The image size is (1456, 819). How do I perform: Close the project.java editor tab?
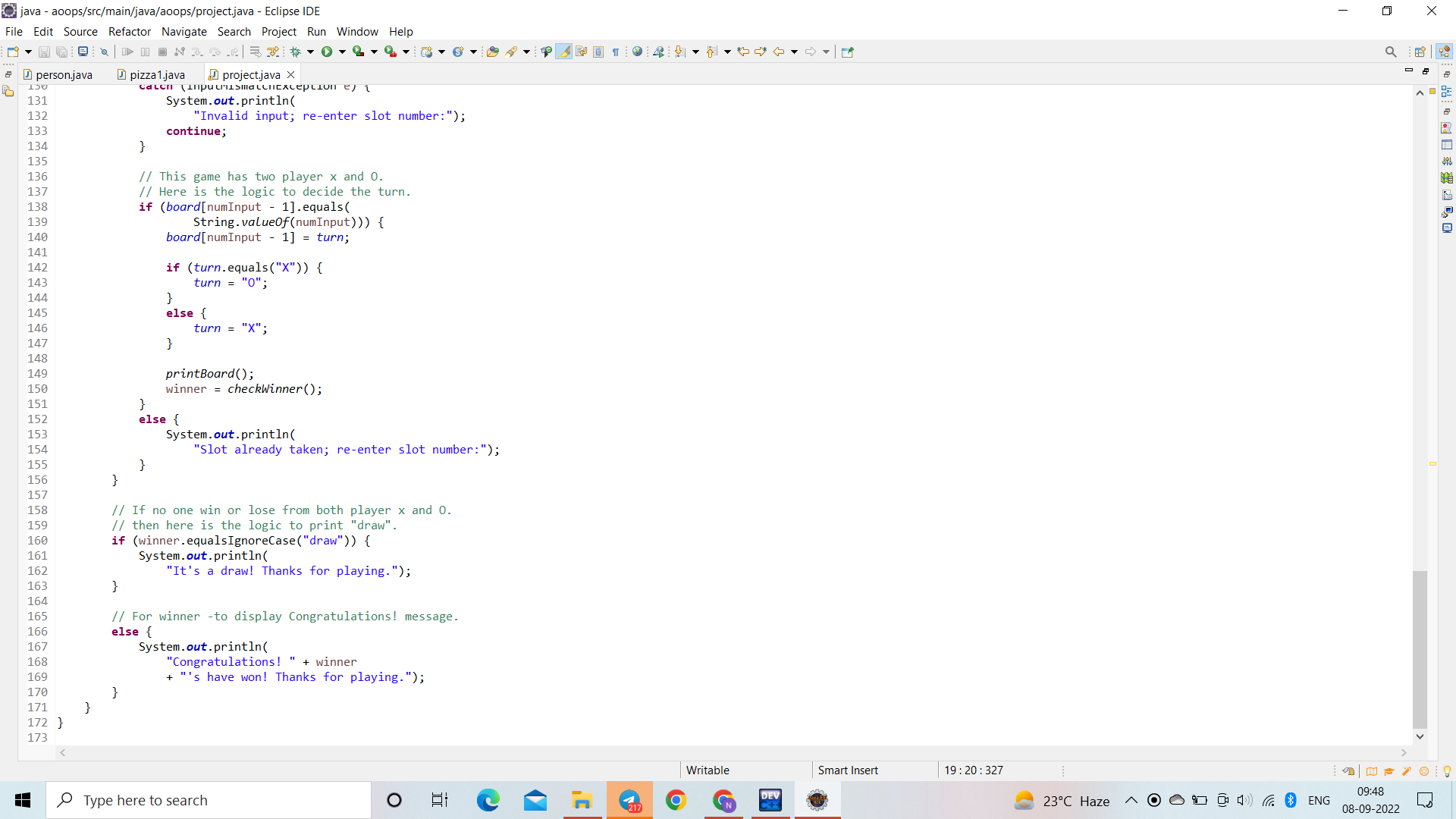tap(290, 74)
